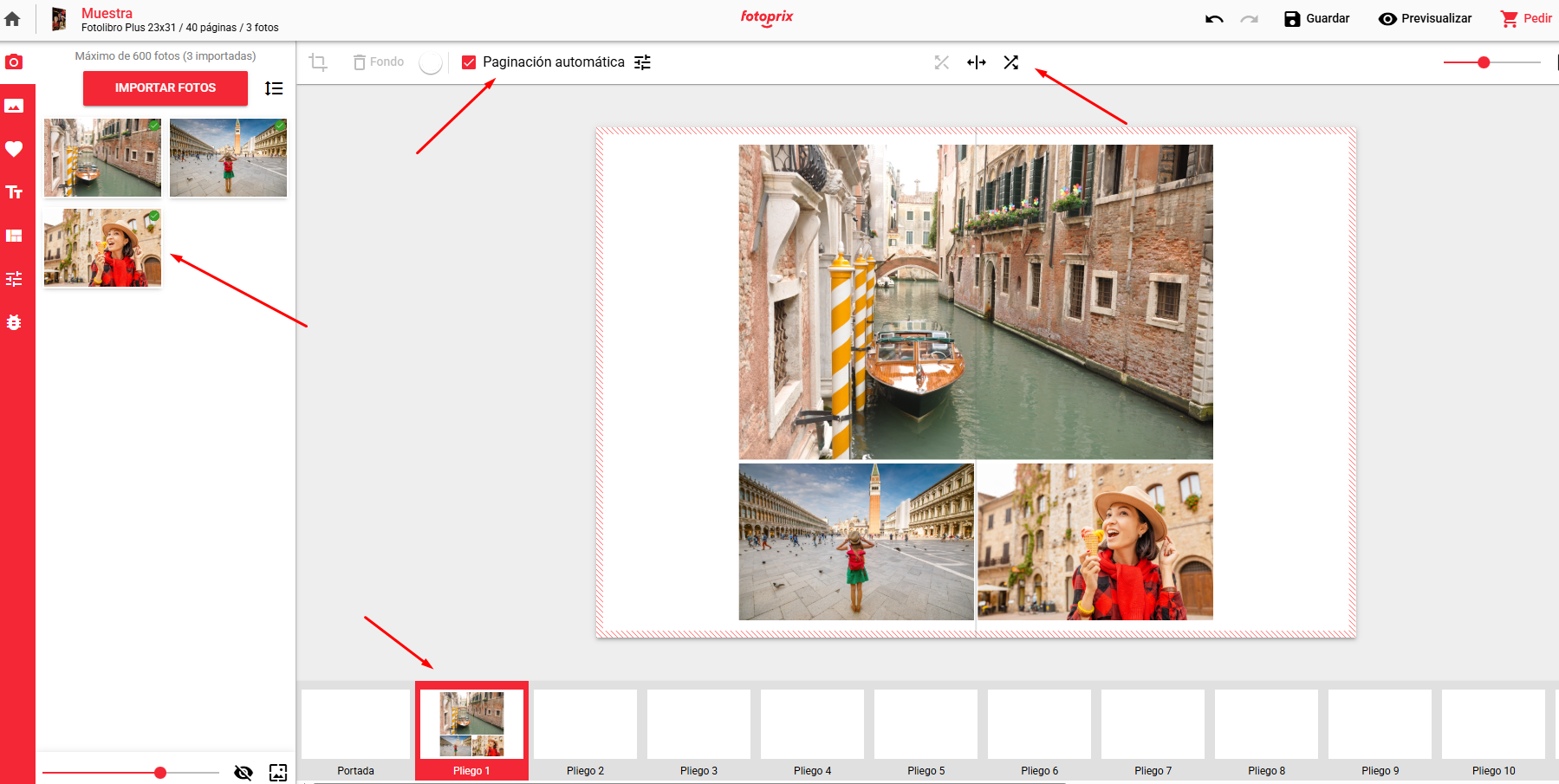Image resolution: width=1559 pixels, height=784 pixels.
Task: Toggle hide used photos eye icon
Action: point(244,773)
